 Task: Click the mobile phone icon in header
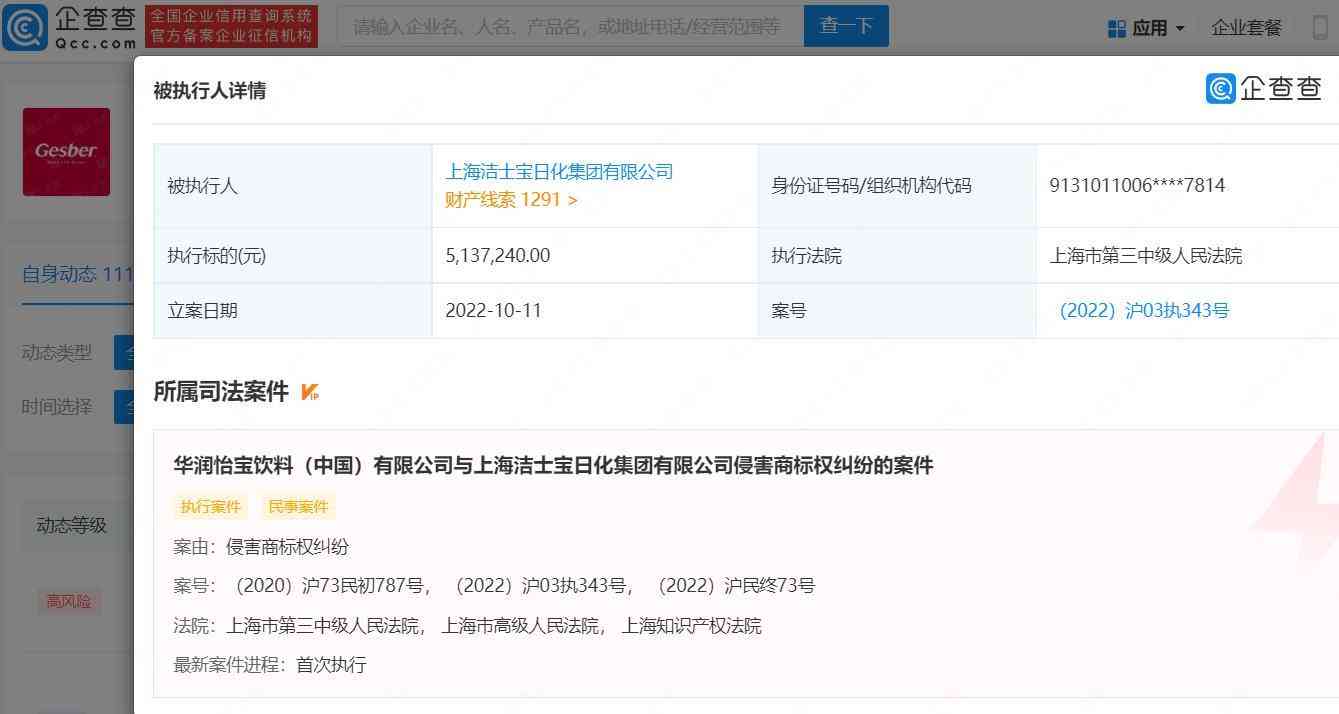(1321, 28)
